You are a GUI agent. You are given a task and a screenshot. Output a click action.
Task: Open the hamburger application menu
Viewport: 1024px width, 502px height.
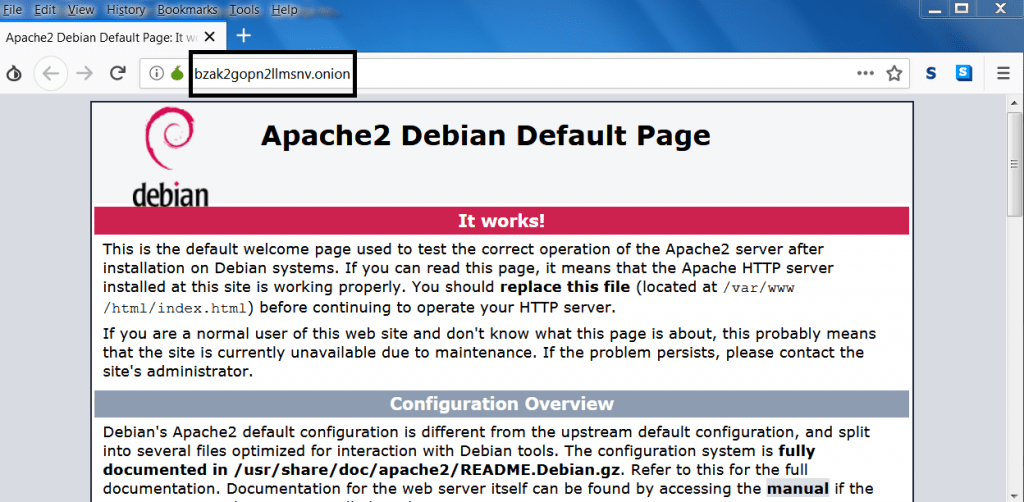click(x=1004, y=74)
